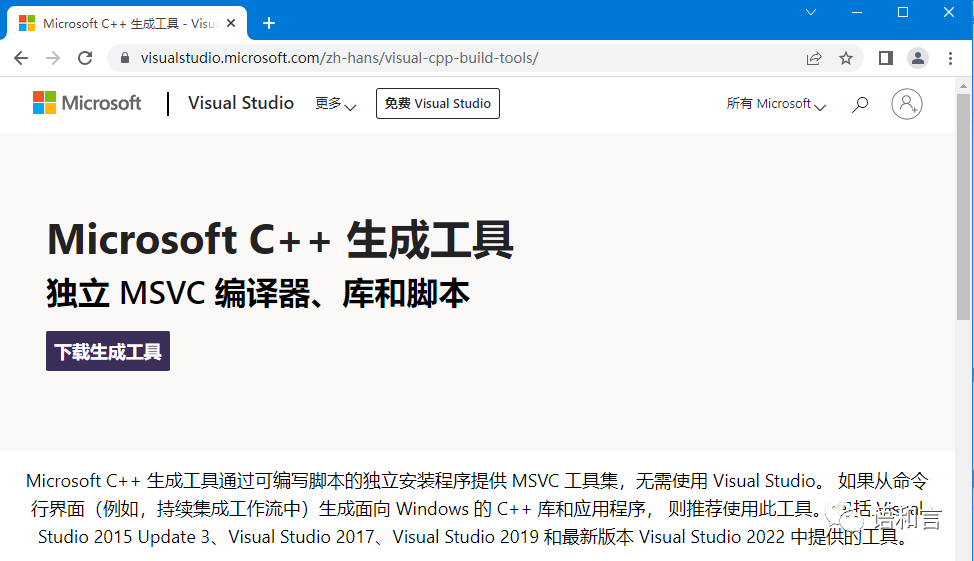Bookmark this page with star icon
Viewport: 974px width, 561px height.
coord(845,58)
